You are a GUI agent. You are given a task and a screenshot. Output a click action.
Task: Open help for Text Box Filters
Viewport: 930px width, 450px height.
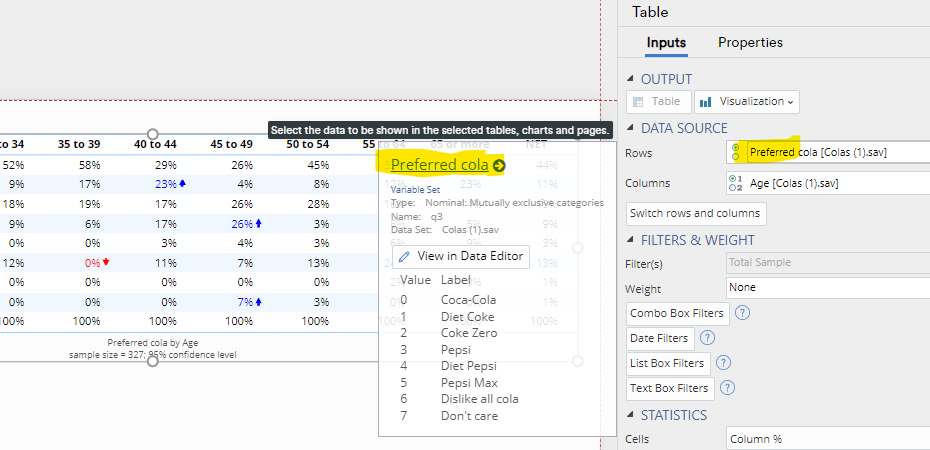coord(728,388)
